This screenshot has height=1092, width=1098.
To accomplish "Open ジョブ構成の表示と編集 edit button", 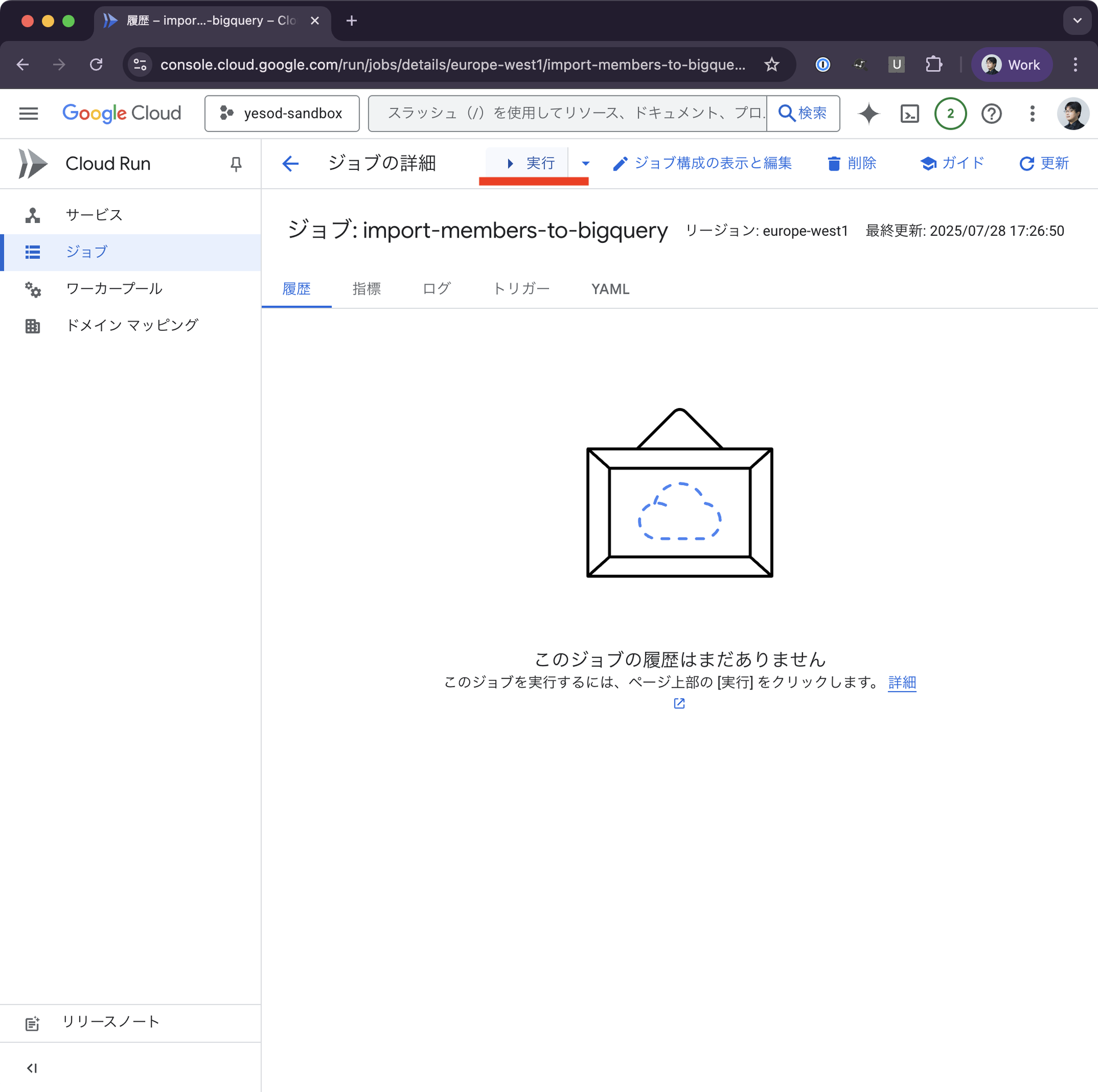I will [702, 163].
